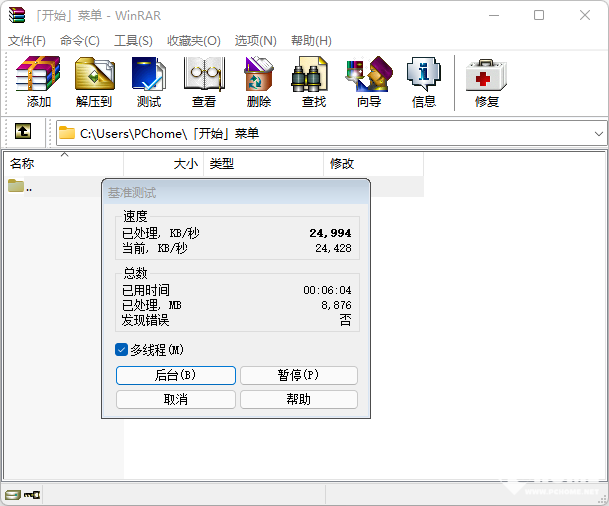Click the 基准测试 dialog title bar
This screenshot has height=506, width=609.
(236, 192)
